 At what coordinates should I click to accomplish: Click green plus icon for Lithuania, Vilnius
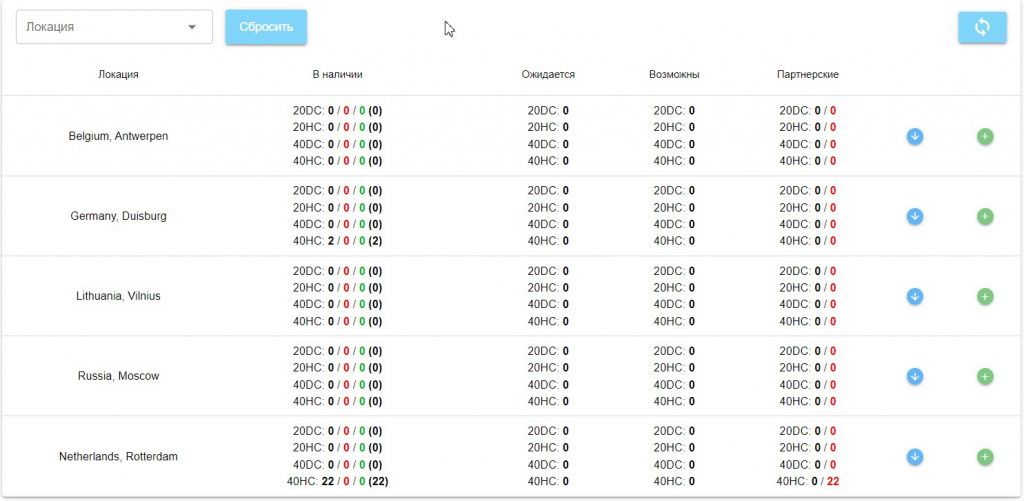[x=985, y=296]
